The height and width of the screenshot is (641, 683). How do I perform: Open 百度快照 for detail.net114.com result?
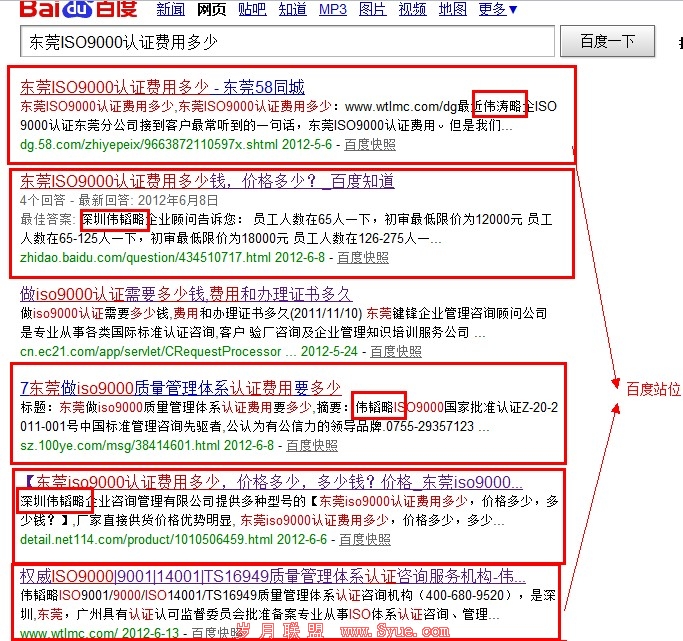click(x=365, y=539)
